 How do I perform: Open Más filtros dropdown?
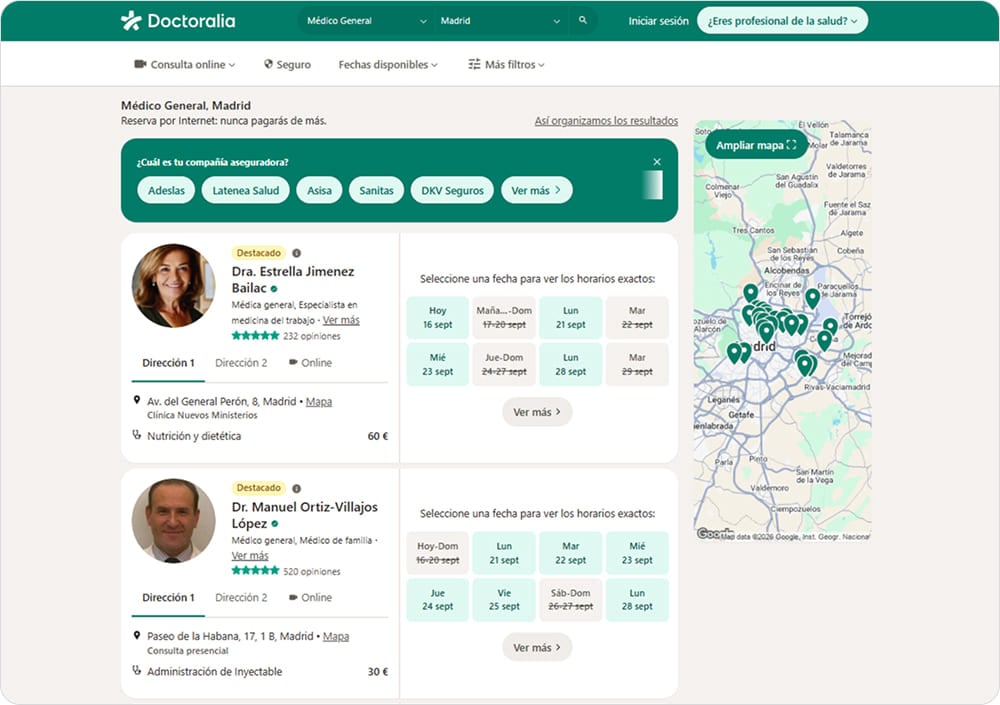coord(506,64)
